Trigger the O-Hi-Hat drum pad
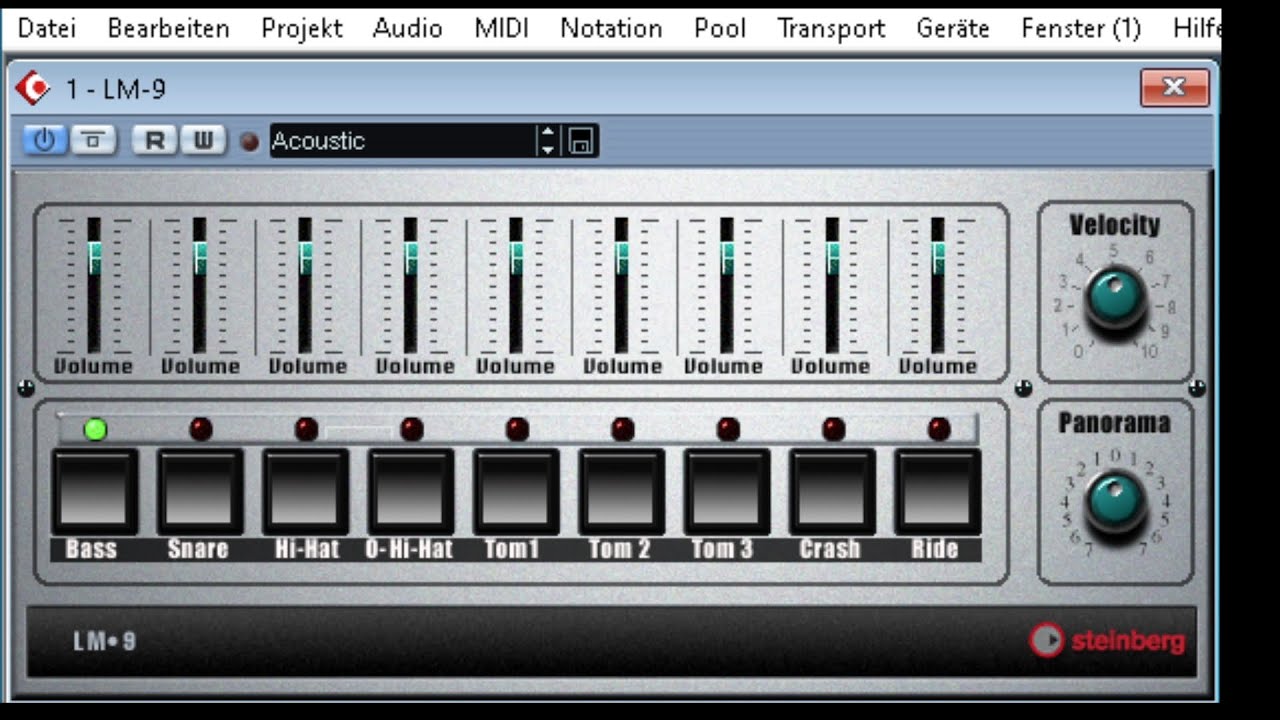Screen dimensions: 1280x720 (411, 492)
